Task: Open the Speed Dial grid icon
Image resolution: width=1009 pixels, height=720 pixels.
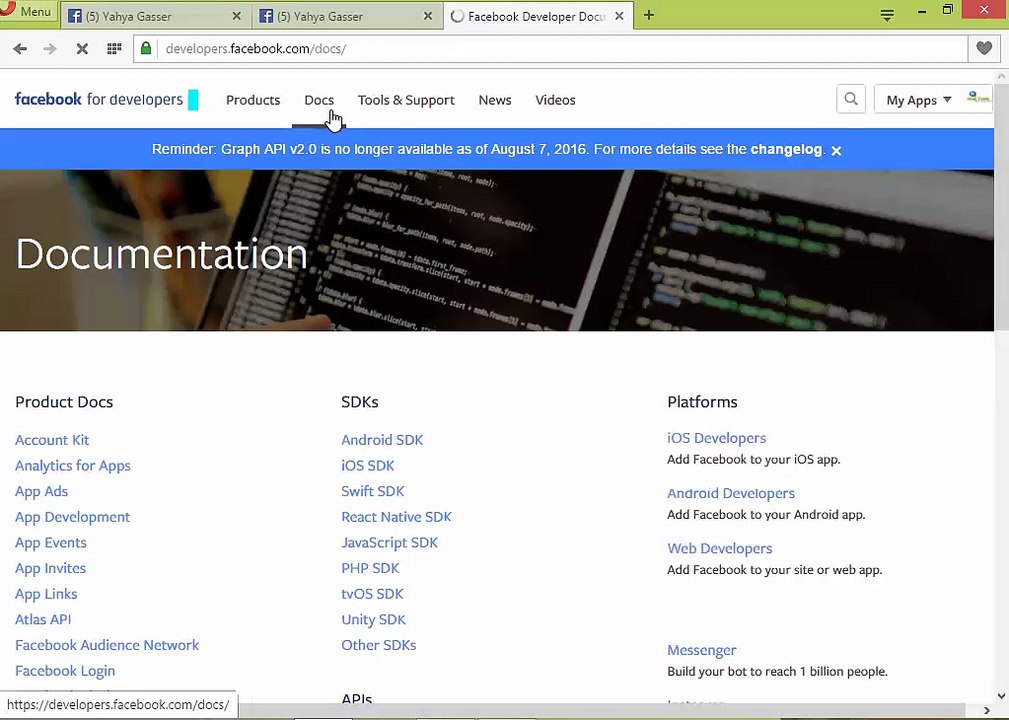Action: tap(114, 48)
